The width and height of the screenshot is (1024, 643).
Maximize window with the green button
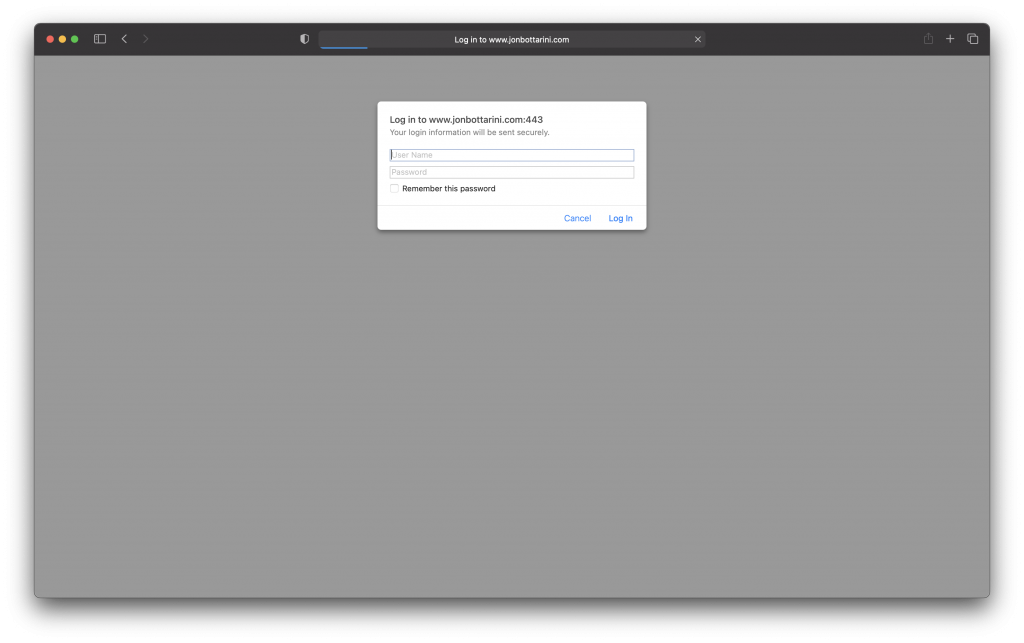(75, 39)
